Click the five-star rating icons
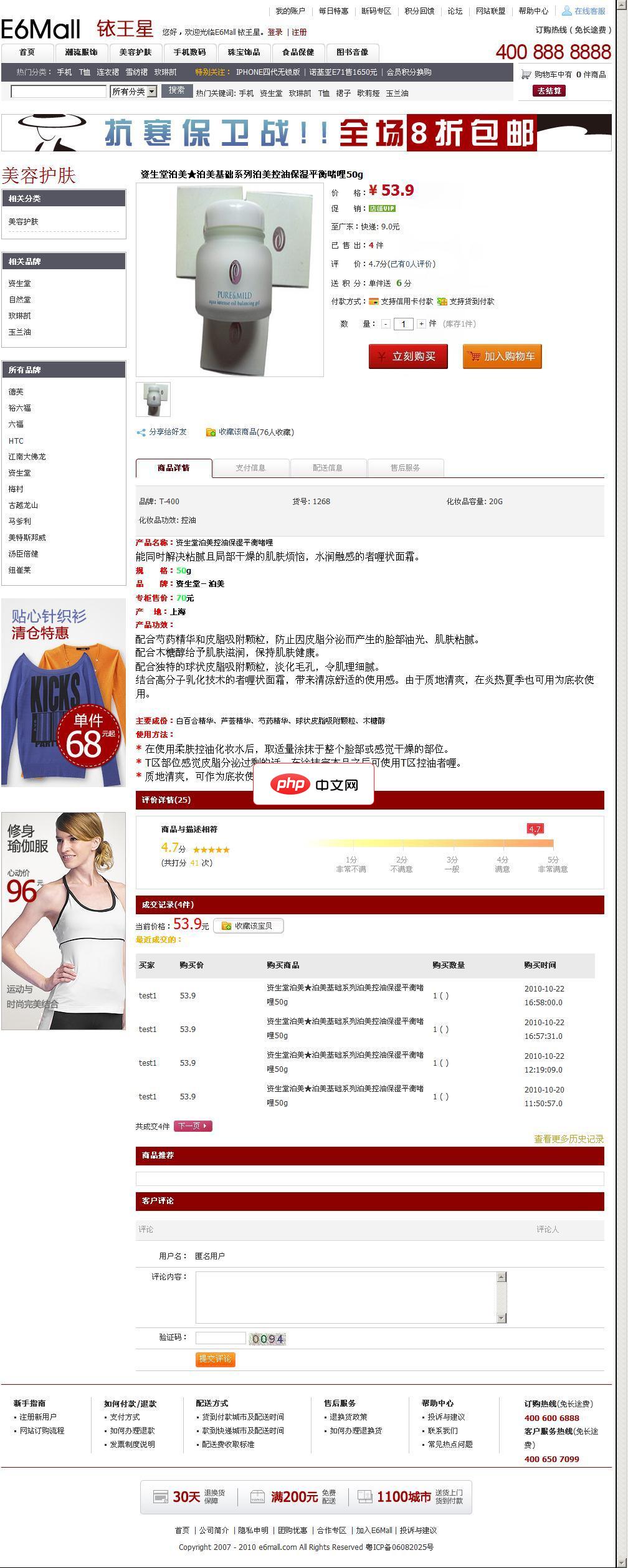Viewport: 628px width, 1568px height. pyautogui.click(x=211, y=849)
